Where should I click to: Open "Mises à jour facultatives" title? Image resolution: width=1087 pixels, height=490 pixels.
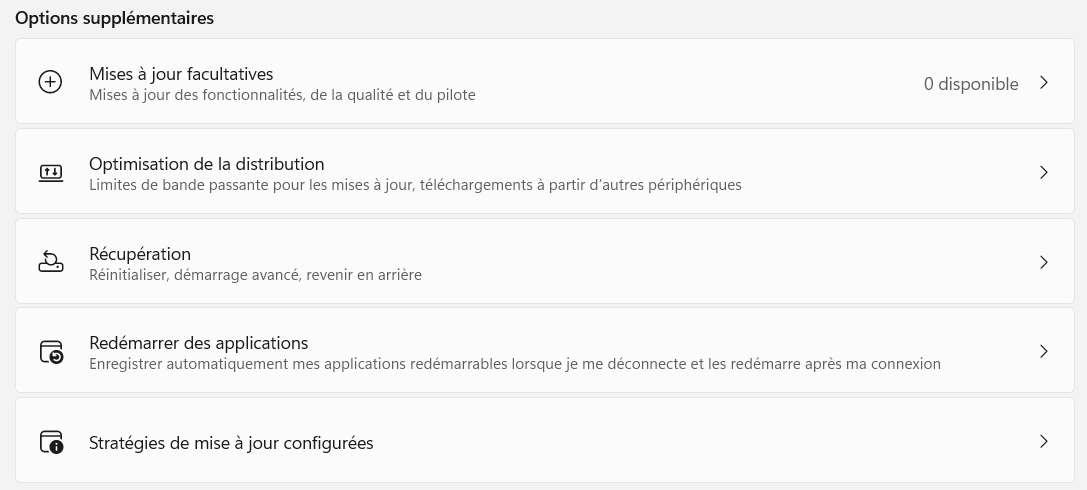point(181,74)
